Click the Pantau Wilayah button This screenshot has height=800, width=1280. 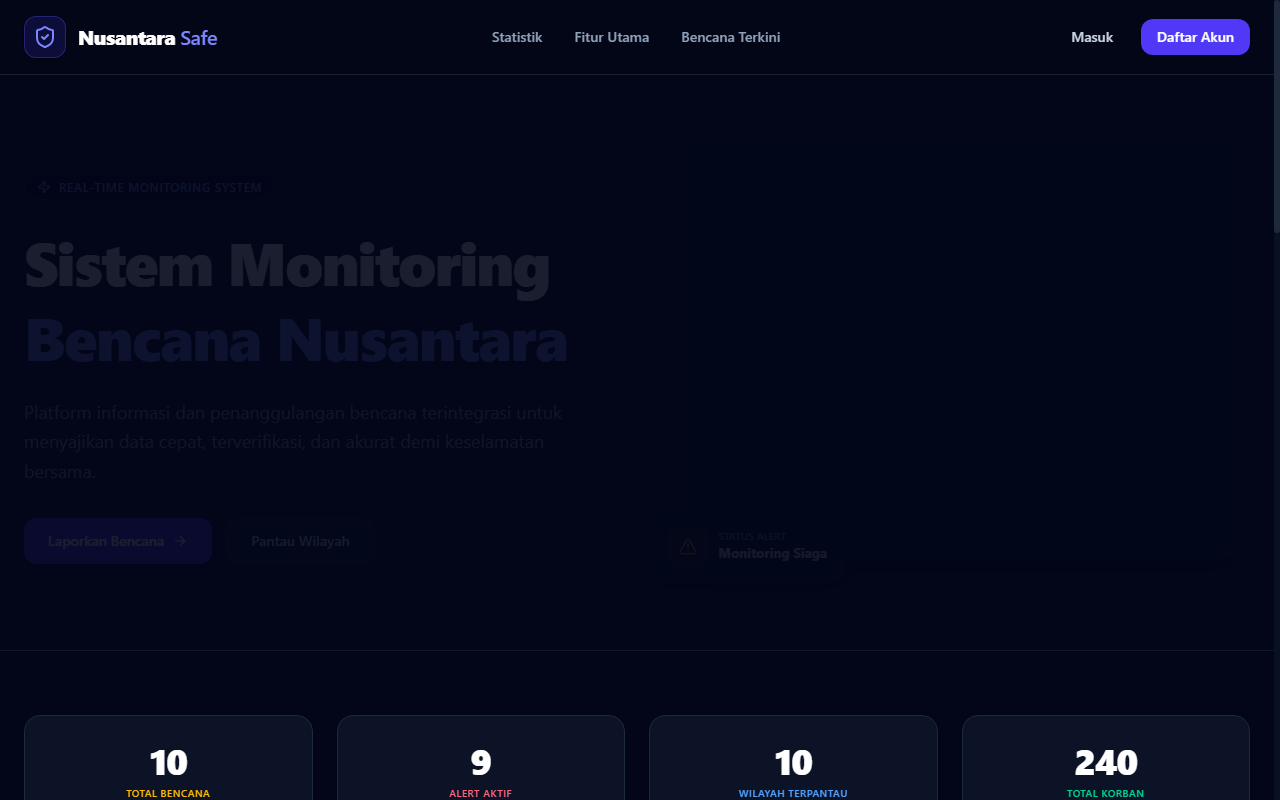(x=300, y=541)
